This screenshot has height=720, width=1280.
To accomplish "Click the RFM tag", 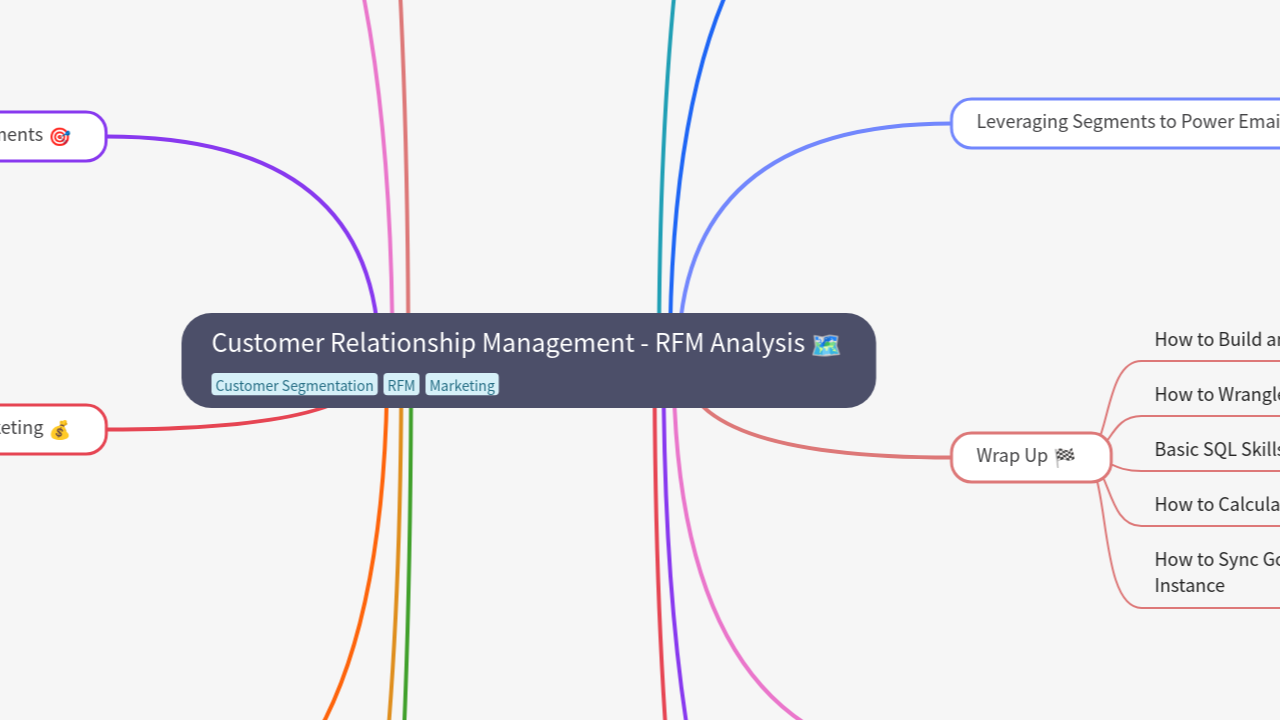I will (x=401, y=385).
